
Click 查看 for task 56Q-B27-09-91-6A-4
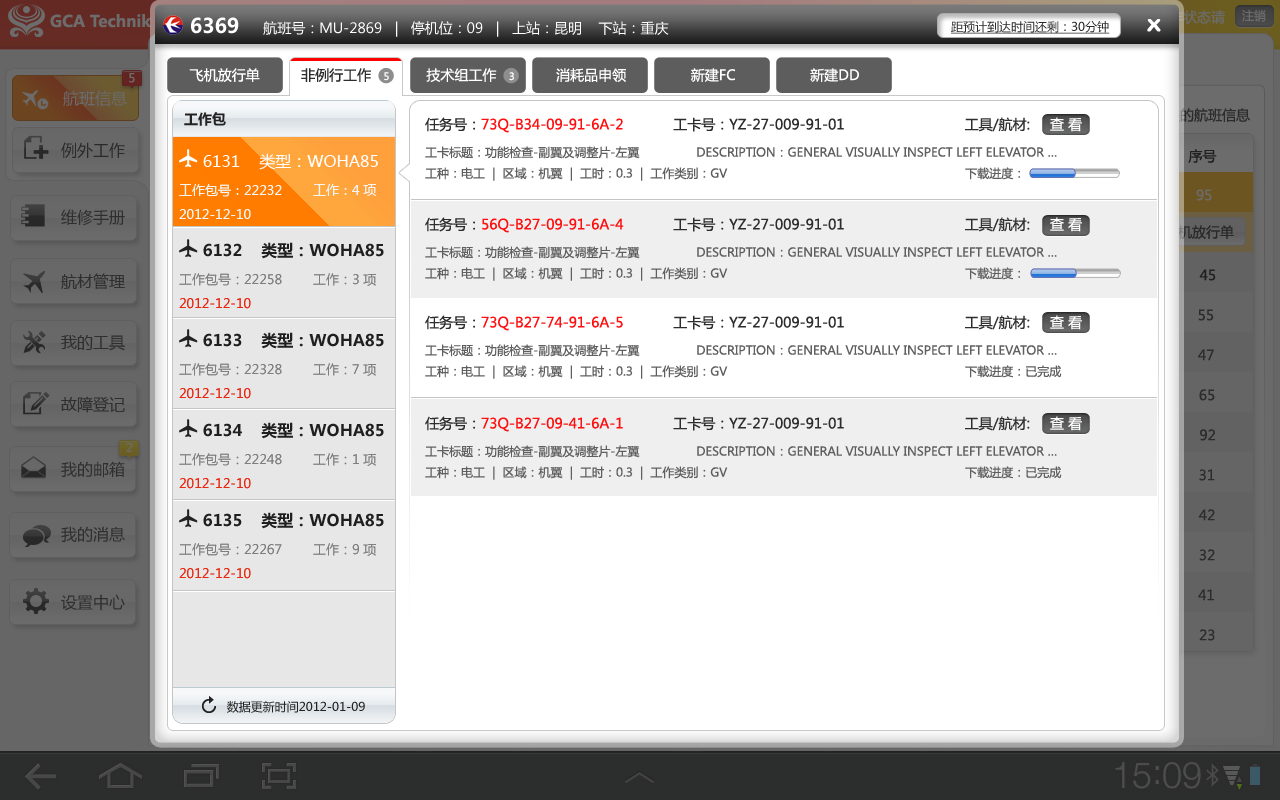point(1066,225)
